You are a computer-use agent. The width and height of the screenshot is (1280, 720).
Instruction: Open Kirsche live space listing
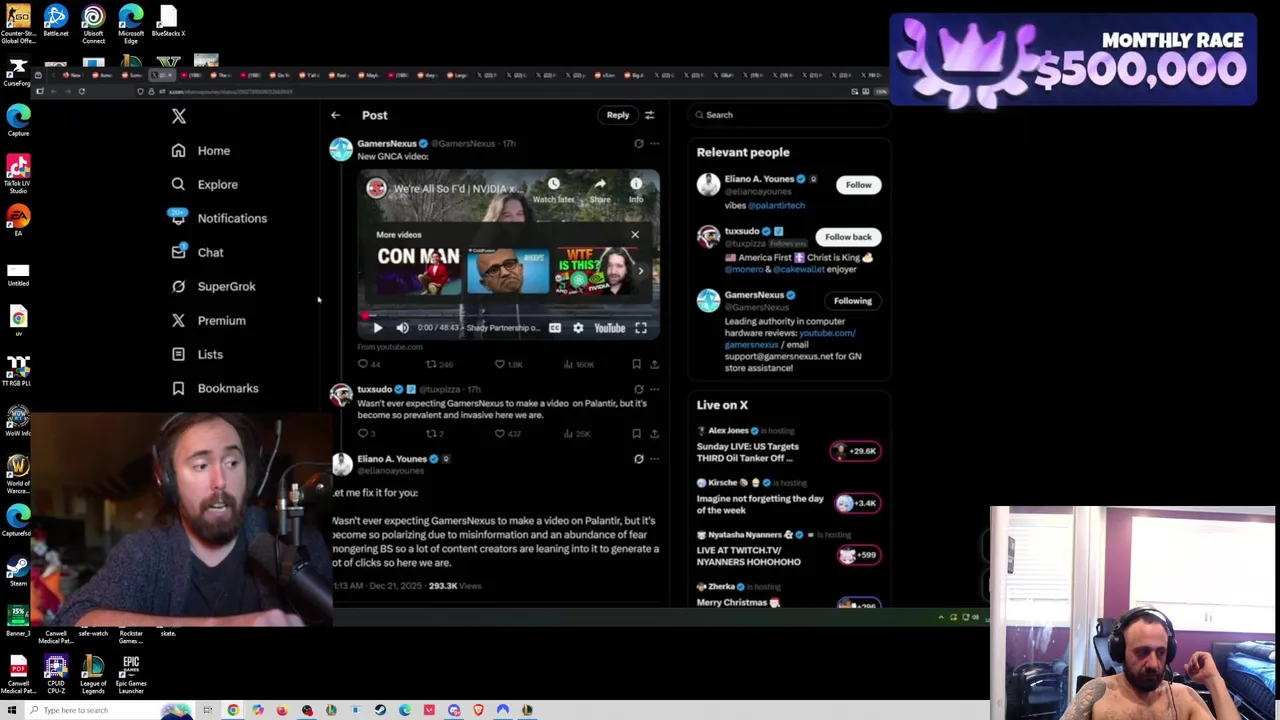pyautogui.click(x=788, y=498)
